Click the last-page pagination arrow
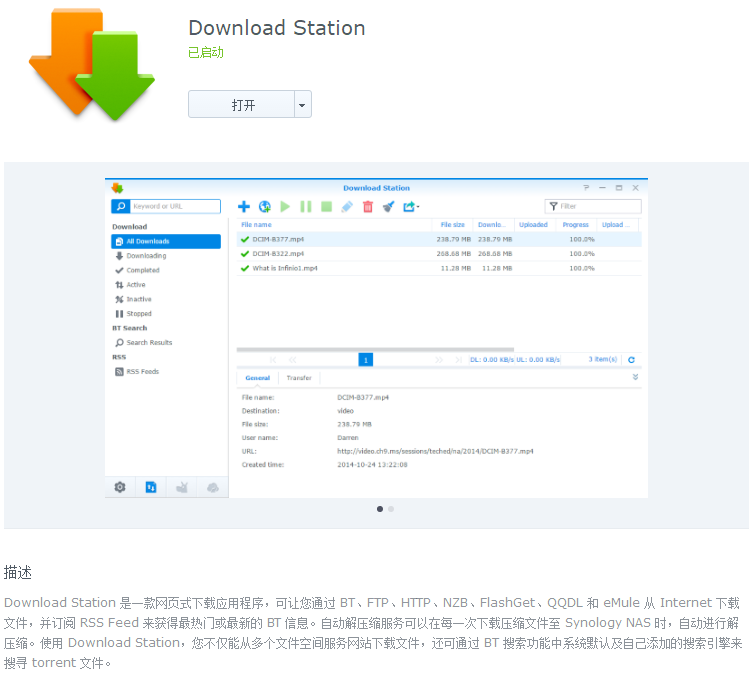The height and width of the screenshot is (674, 750). click(x=458, y=360)
